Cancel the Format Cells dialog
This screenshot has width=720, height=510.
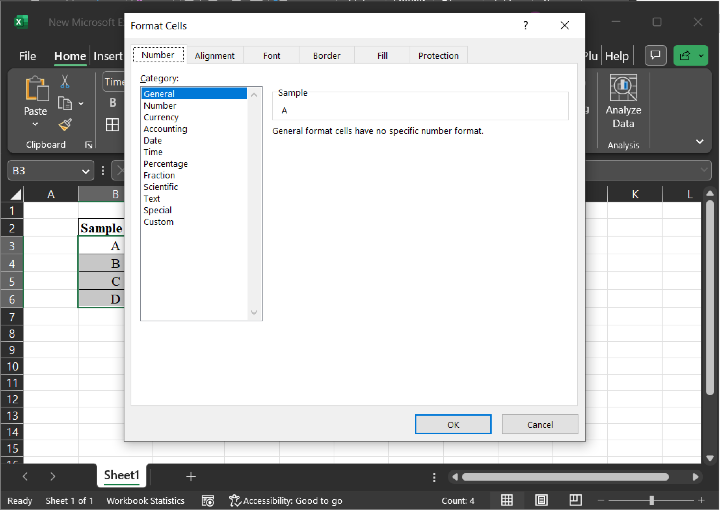(x=540, y=424)
